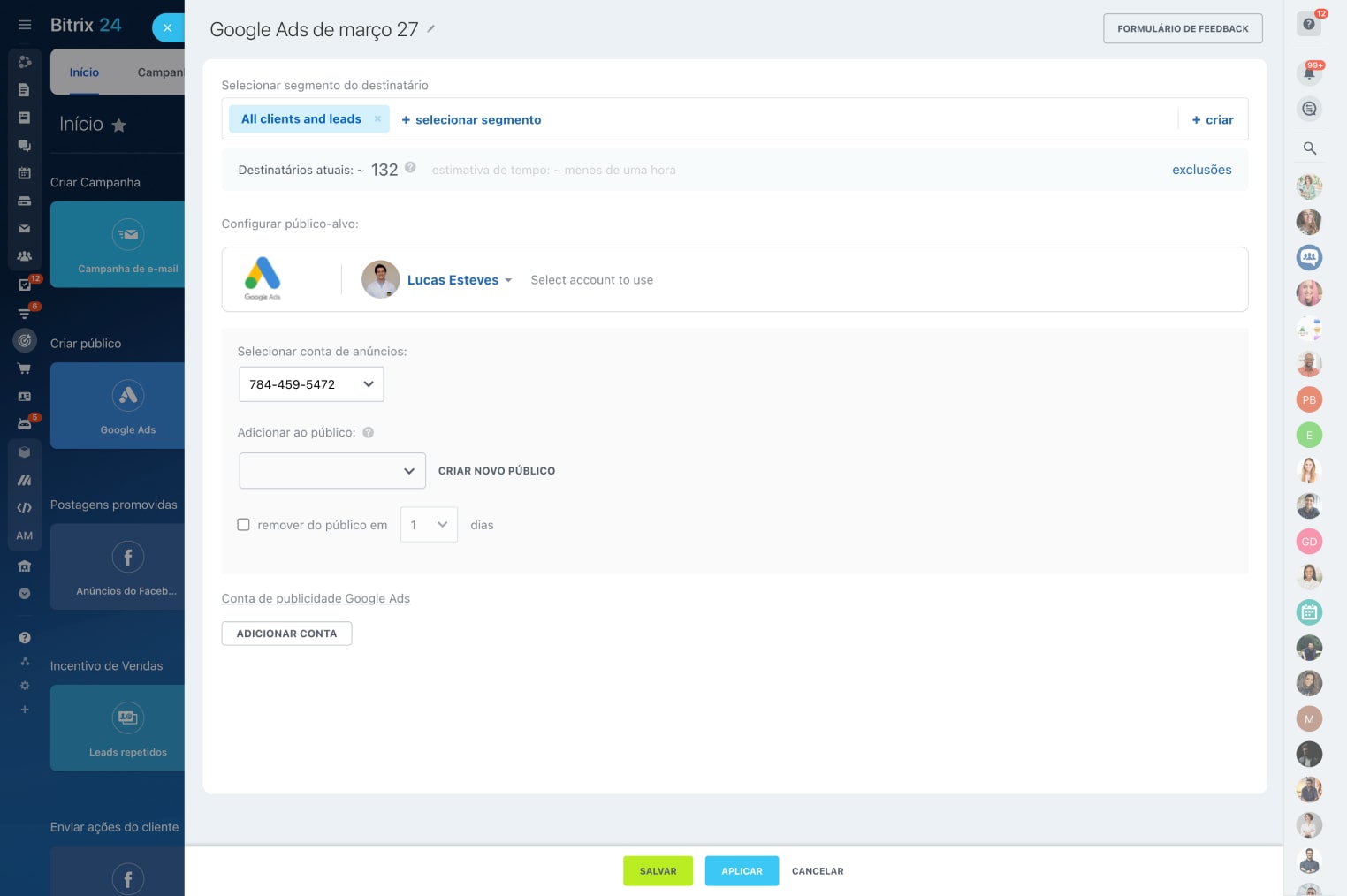This screenshot has height=896, width=1347.
Task: Open the exclusões link
Action: coord(1201,170)
